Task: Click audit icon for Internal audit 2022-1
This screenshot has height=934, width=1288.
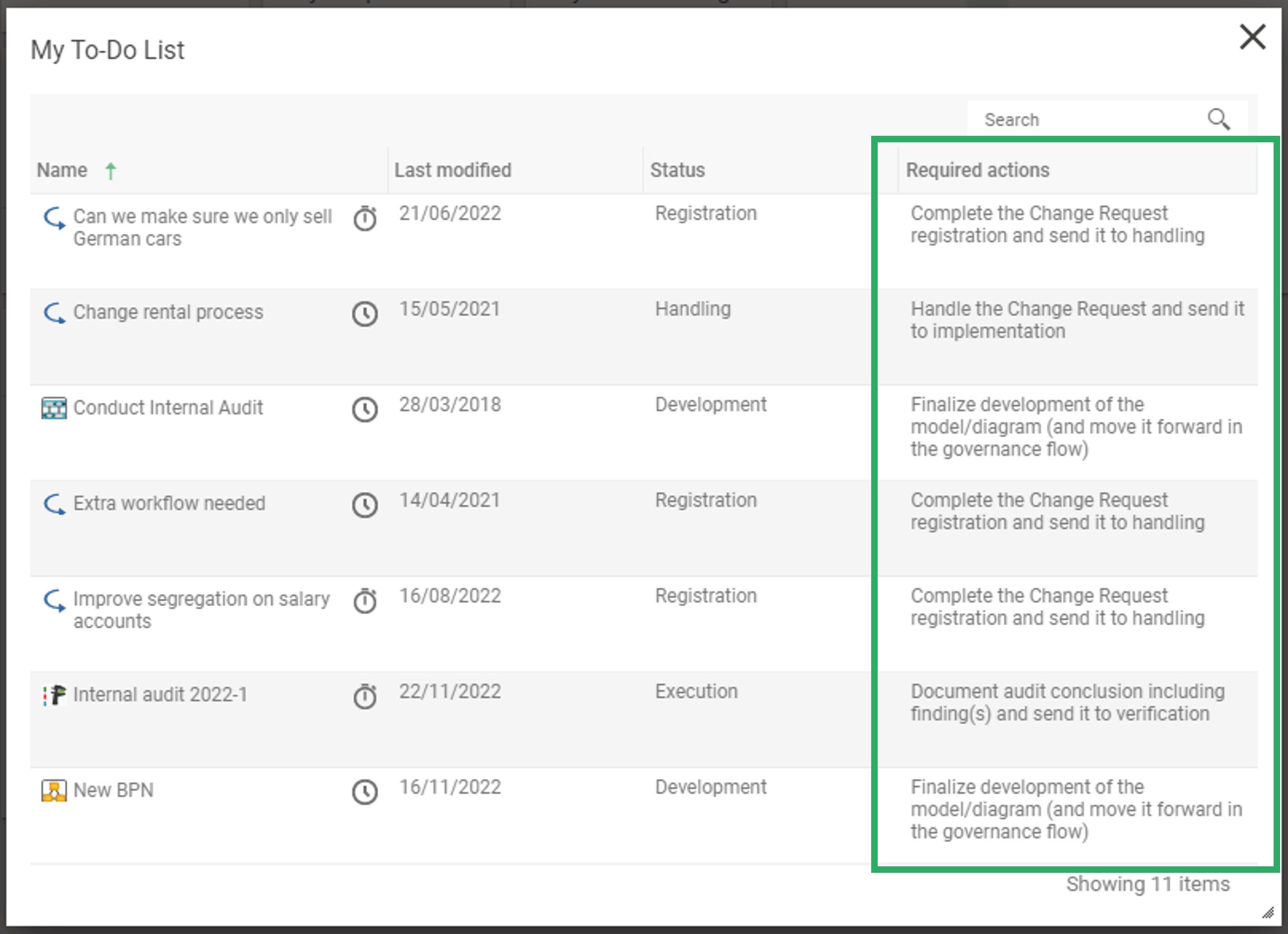Action: pyautogui.click(x=54, y=695)
